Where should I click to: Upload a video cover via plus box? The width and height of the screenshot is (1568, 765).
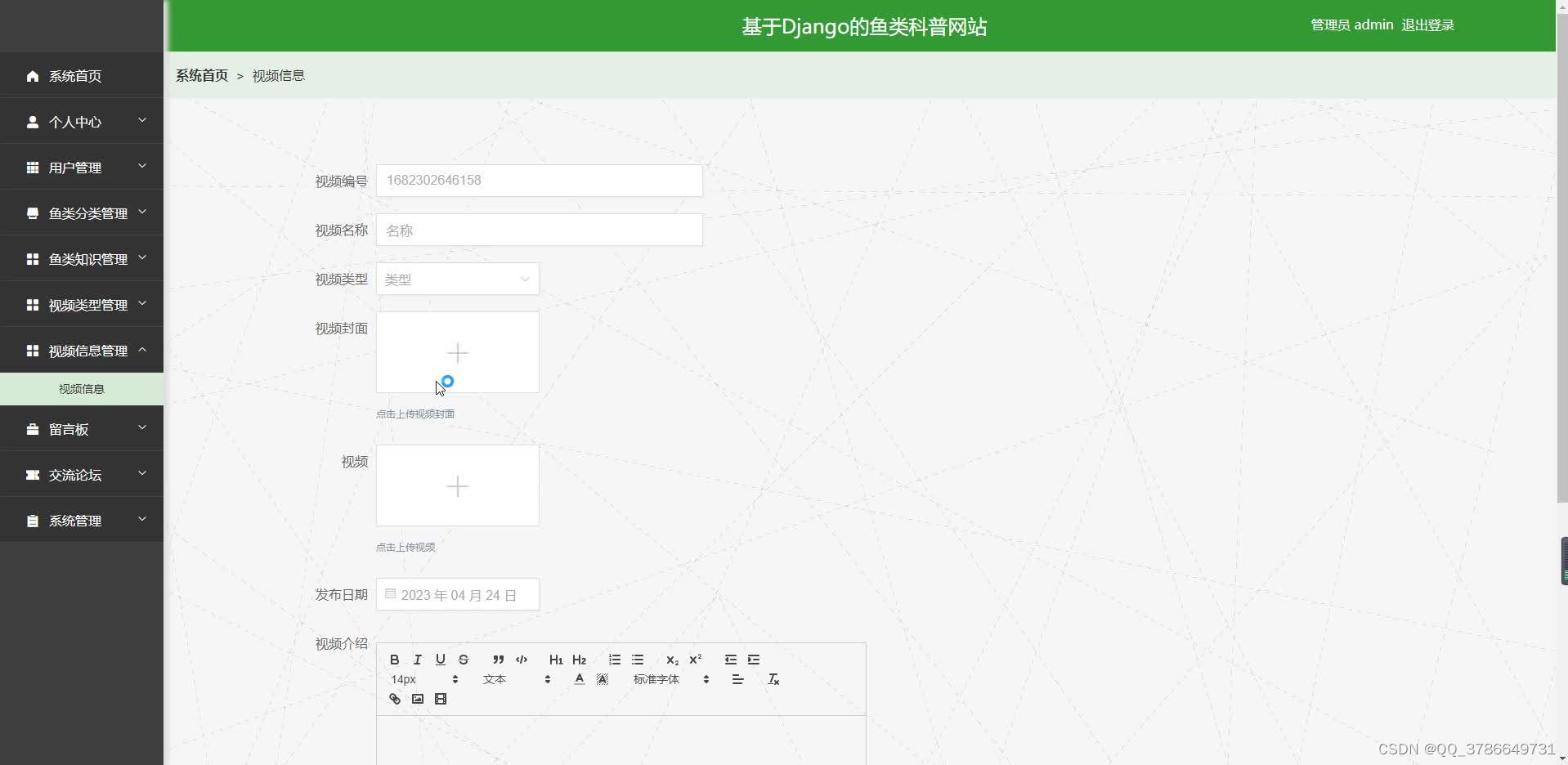click(x=457, y=352)
